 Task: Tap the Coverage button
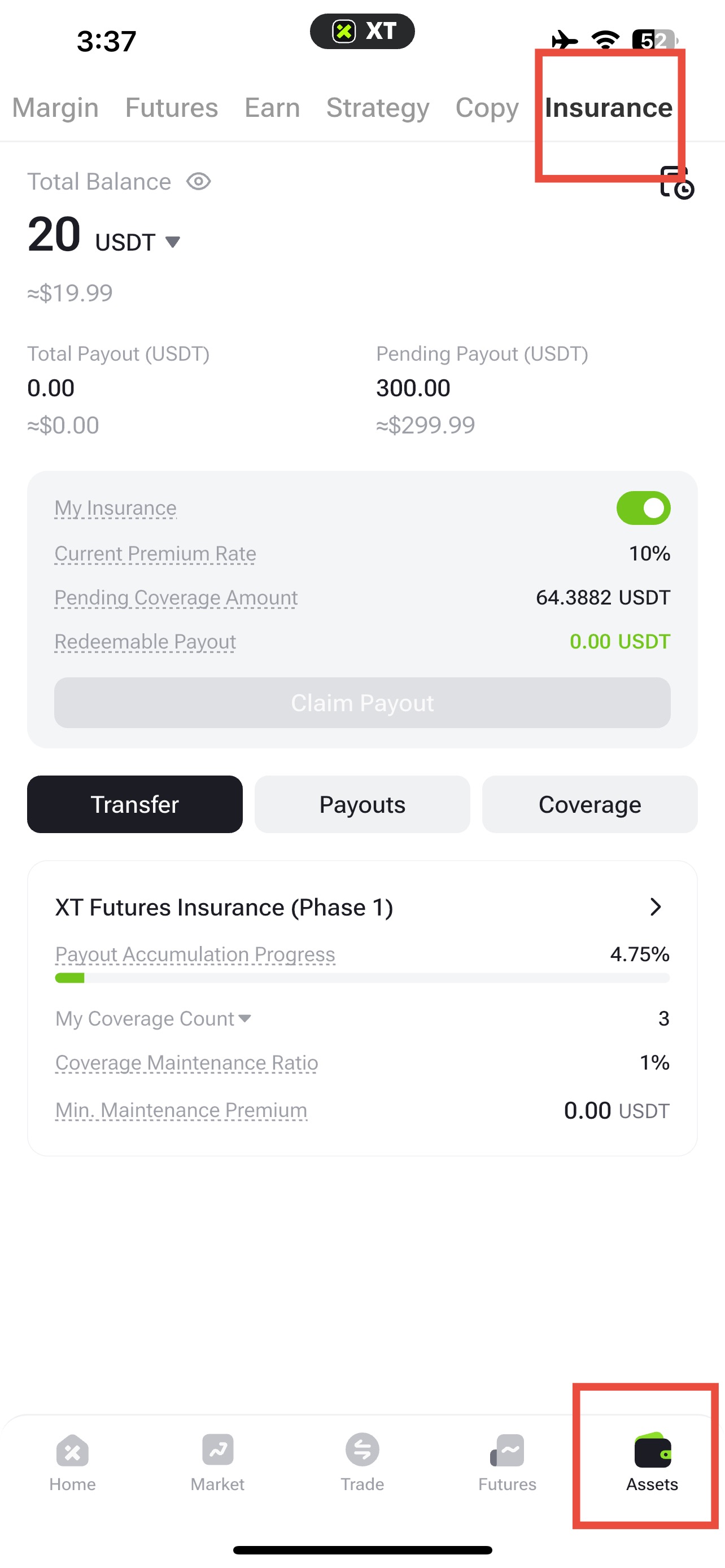(590, 804)
